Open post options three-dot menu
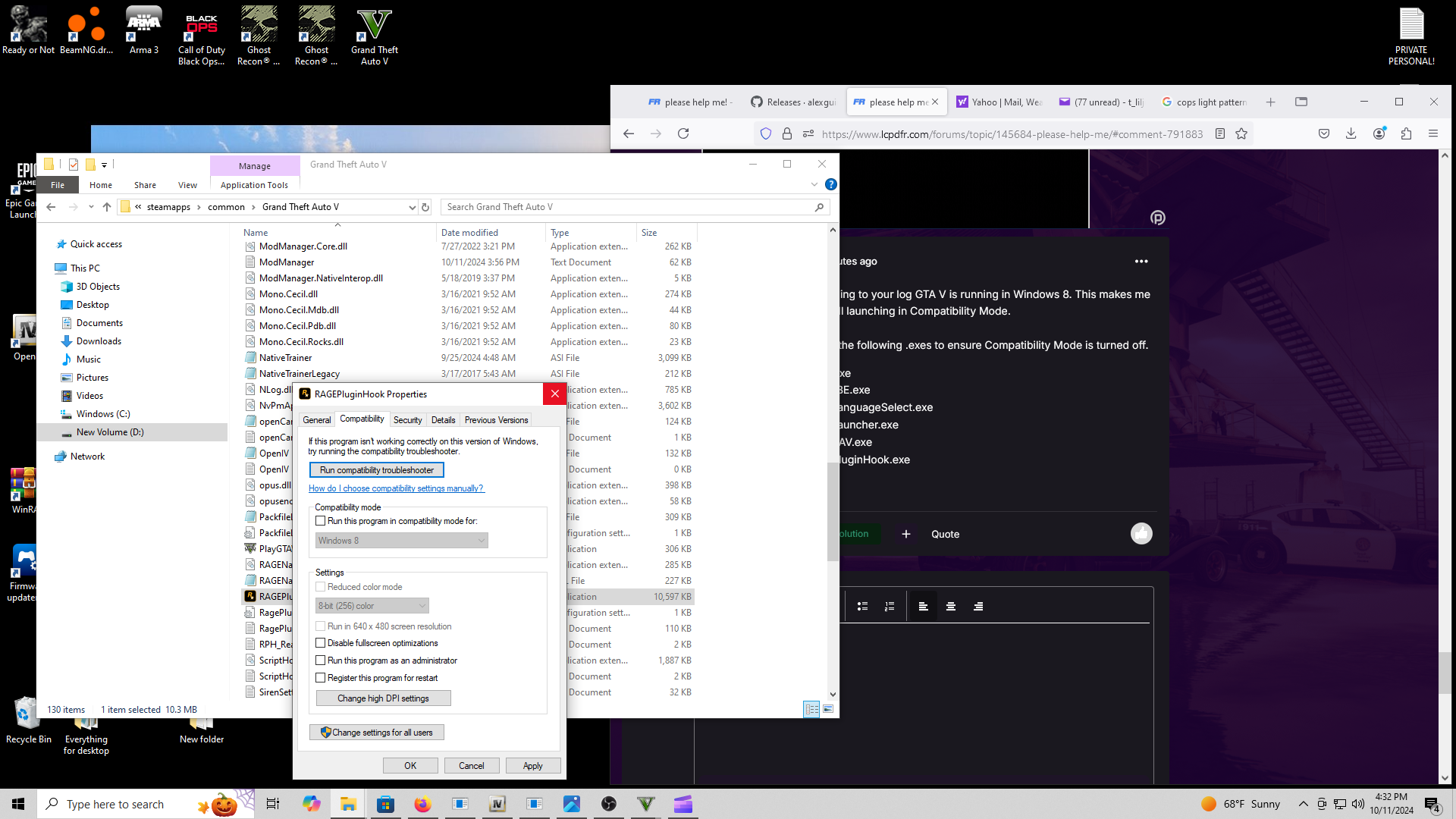The width and height of the screenshot is (1456, 819). tap(1141, 262)
